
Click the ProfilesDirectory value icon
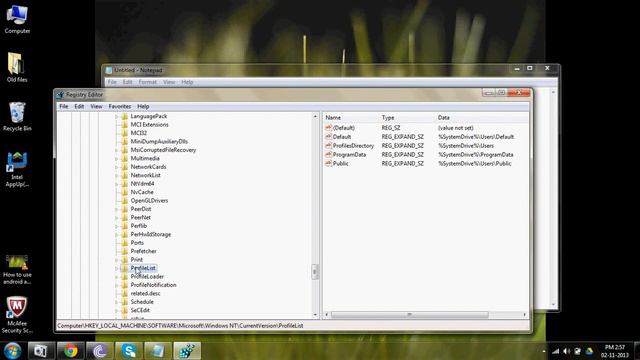[328, 146]
